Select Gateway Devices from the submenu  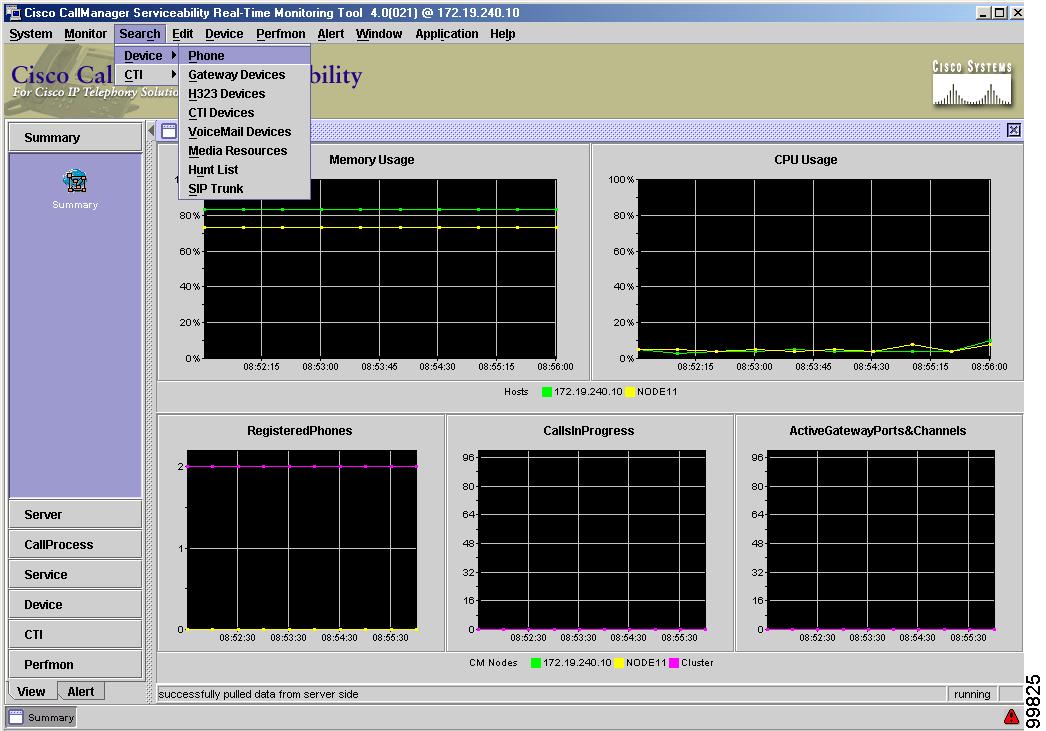click(x=245, y=75)
